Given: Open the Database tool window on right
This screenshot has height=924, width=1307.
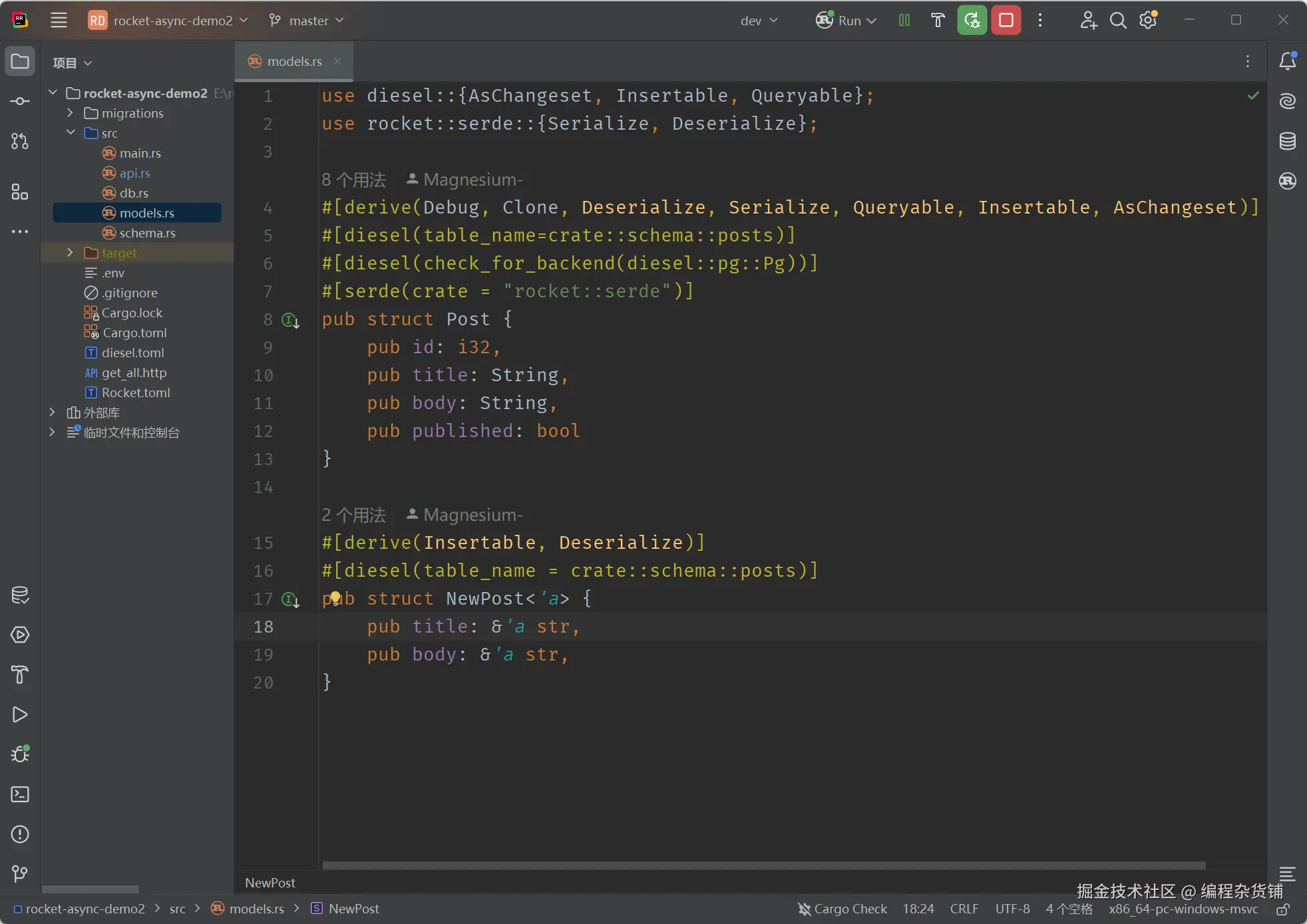Looking at the screenshot, I should 1288,141.
